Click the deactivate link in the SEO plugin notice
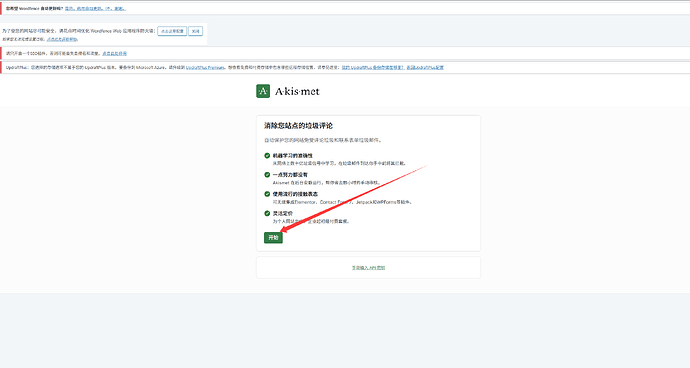This screenshot has width=690, height=368. click(114, 53)
